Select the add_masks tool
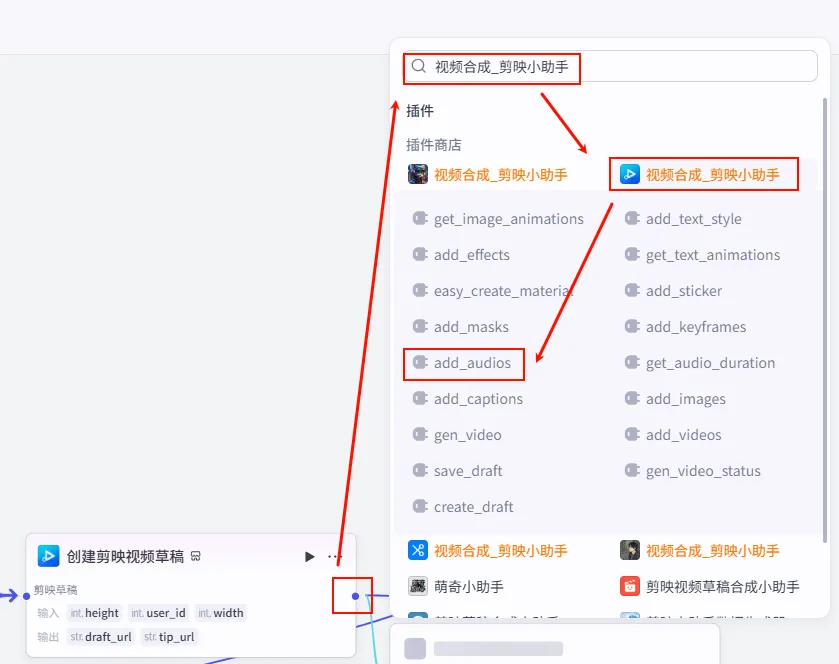Image resolution: width=839 pixels, height=664 pixels. (461, 326)
